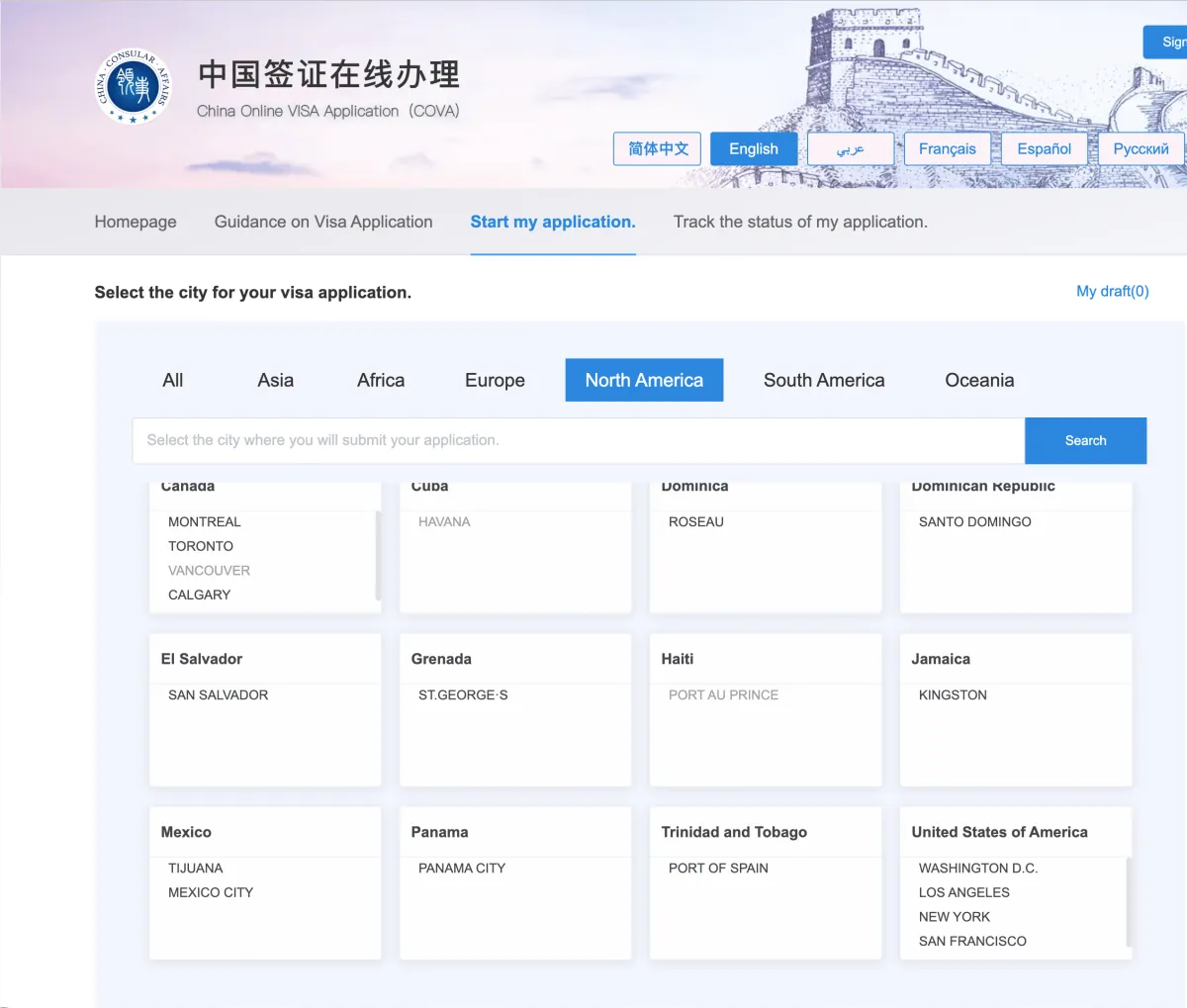
Task: Switch to the Europe region filter
Action: tap(495, 380)
